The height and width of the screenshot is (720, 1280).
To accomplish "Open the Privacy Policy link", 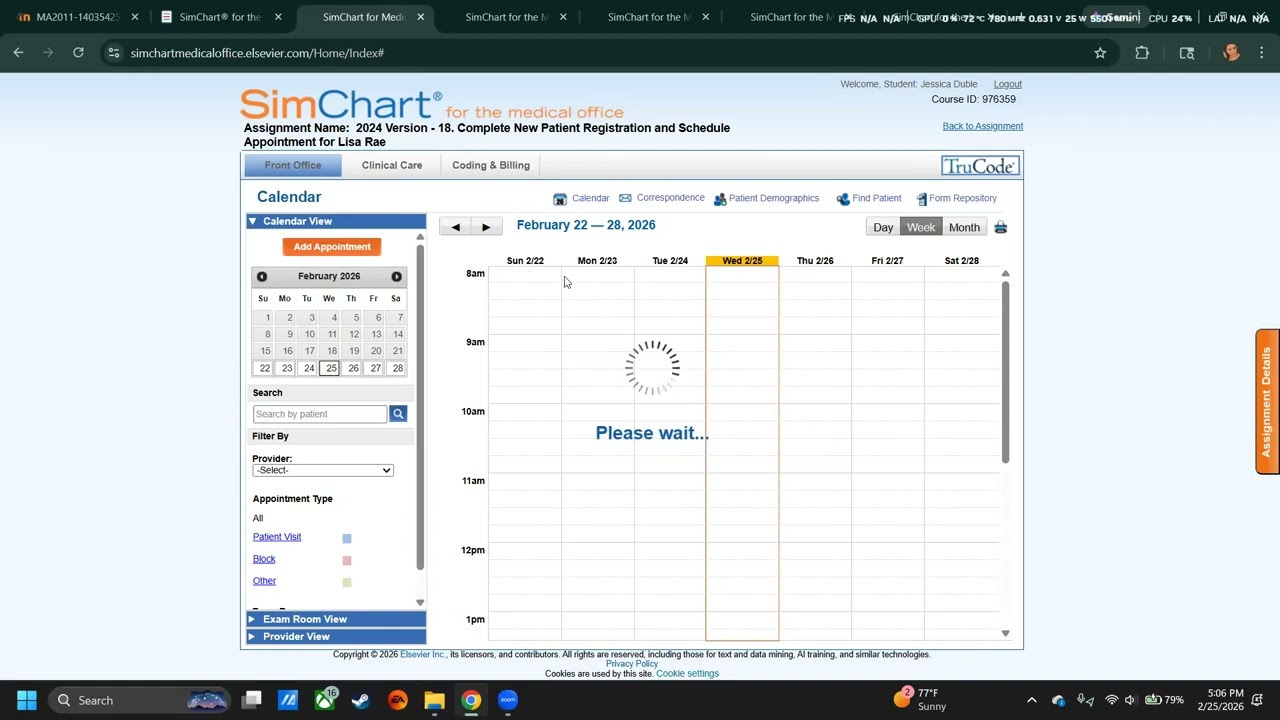I will 631,664.
